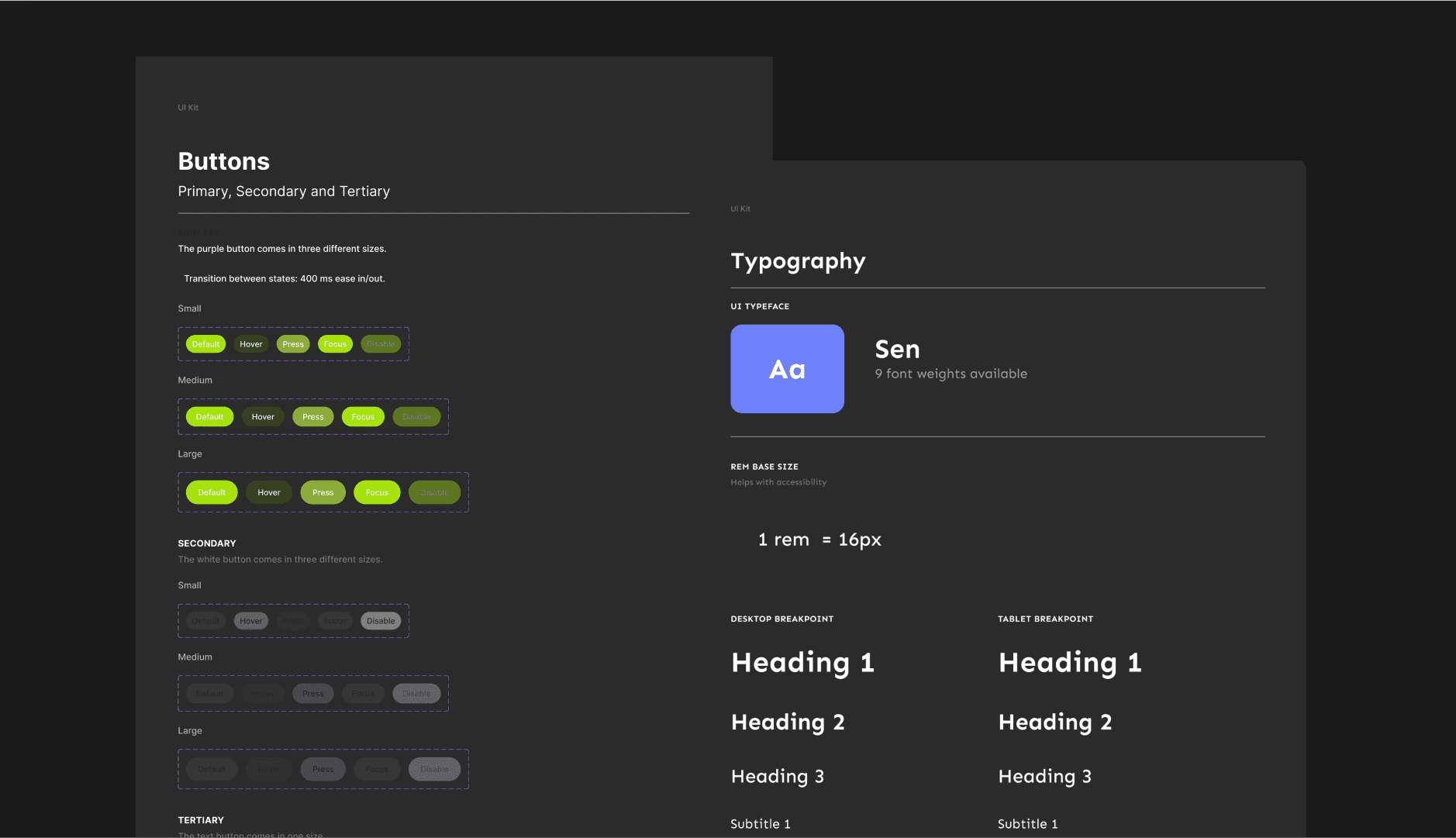Click the small primary Disable button

click(381, 344)
